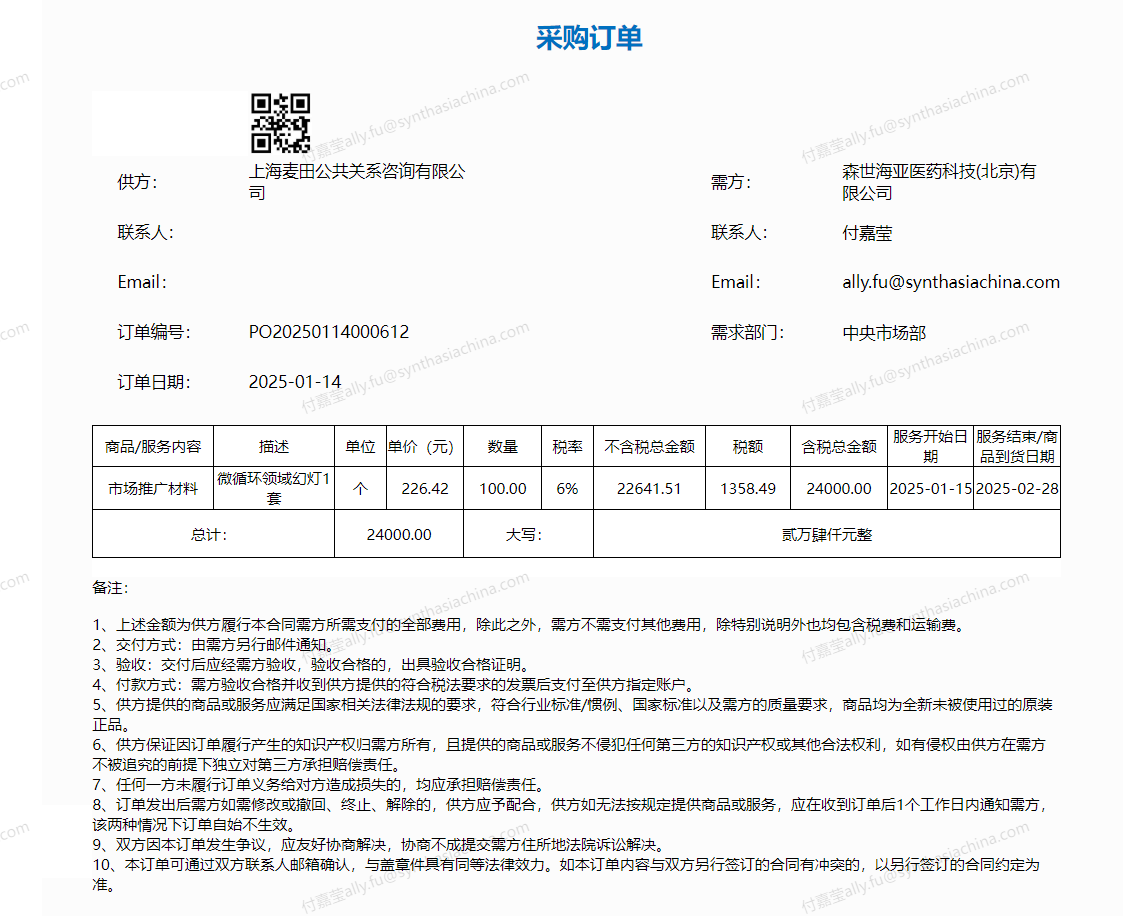
Task: Click the QR code image
Action: point(280,123)
